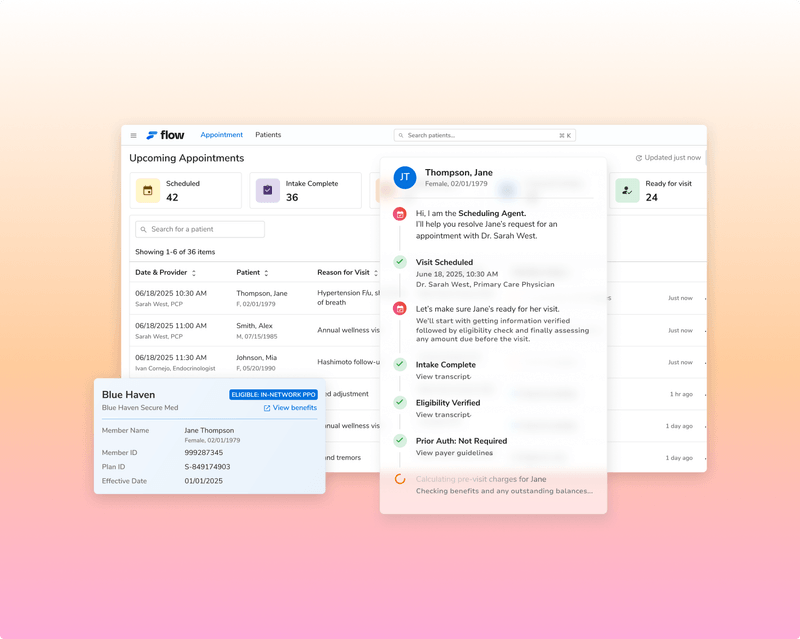Open the hamburger menu icon
Viewport: 800px width, 639px height.
(x=133, y=135)
